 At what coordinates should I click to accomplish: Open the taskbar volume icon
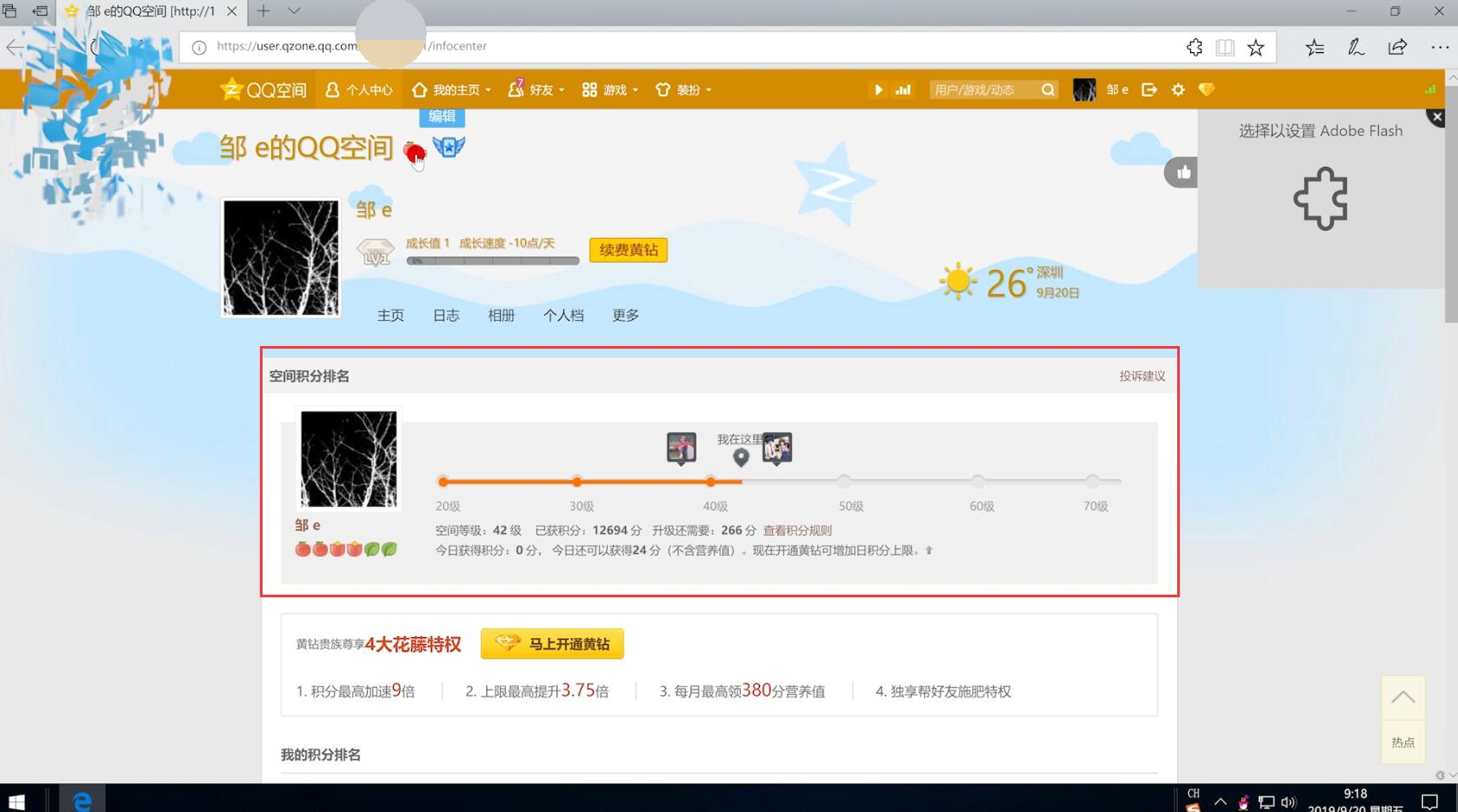point(1288,802)
